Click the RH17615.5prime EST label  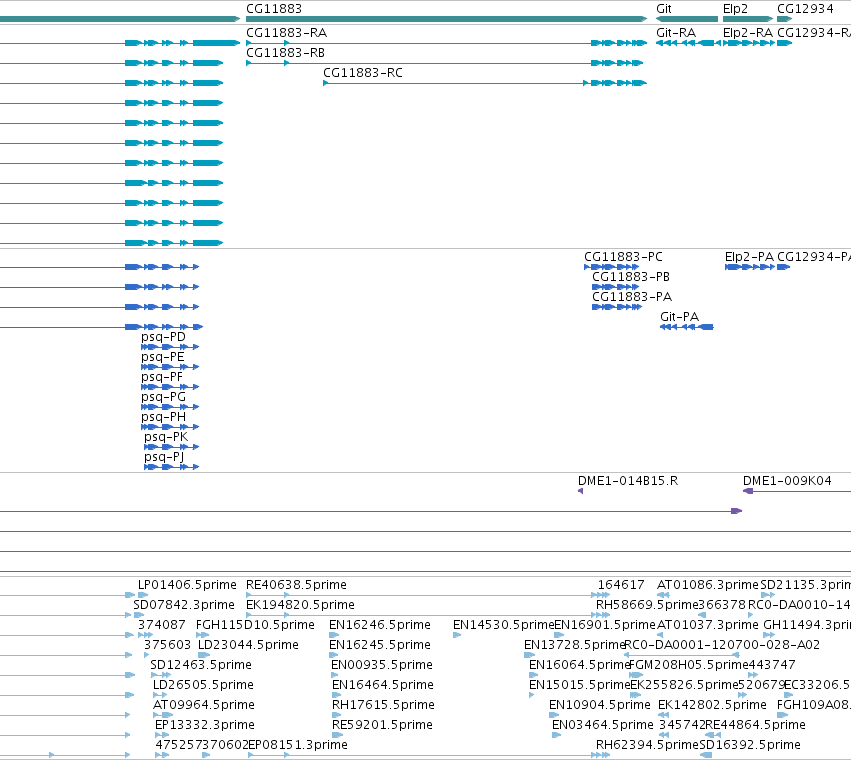383,705
